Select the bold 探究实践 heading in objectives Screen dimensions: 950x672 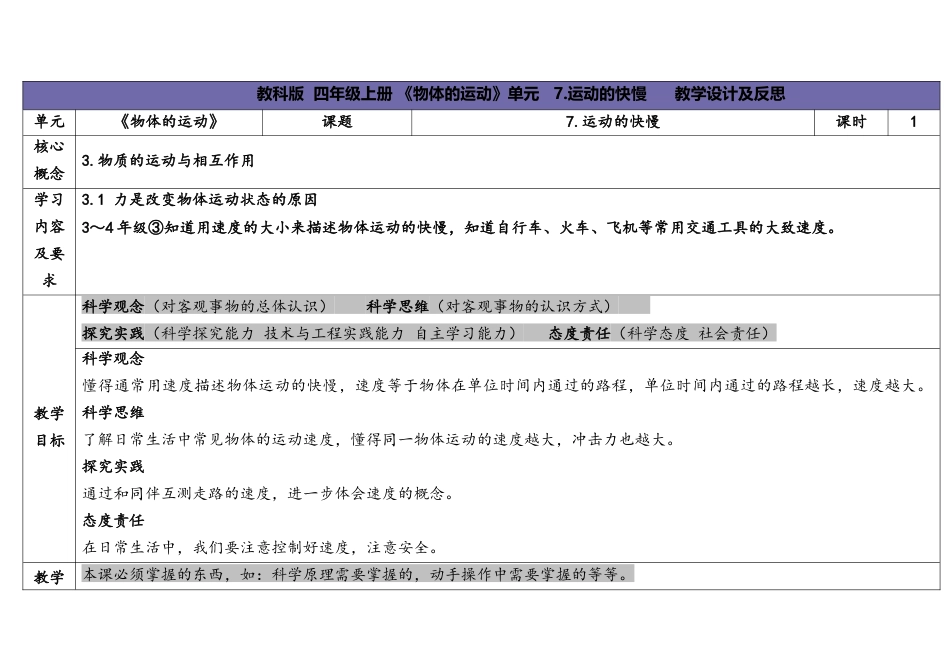[x=113, y=467]
